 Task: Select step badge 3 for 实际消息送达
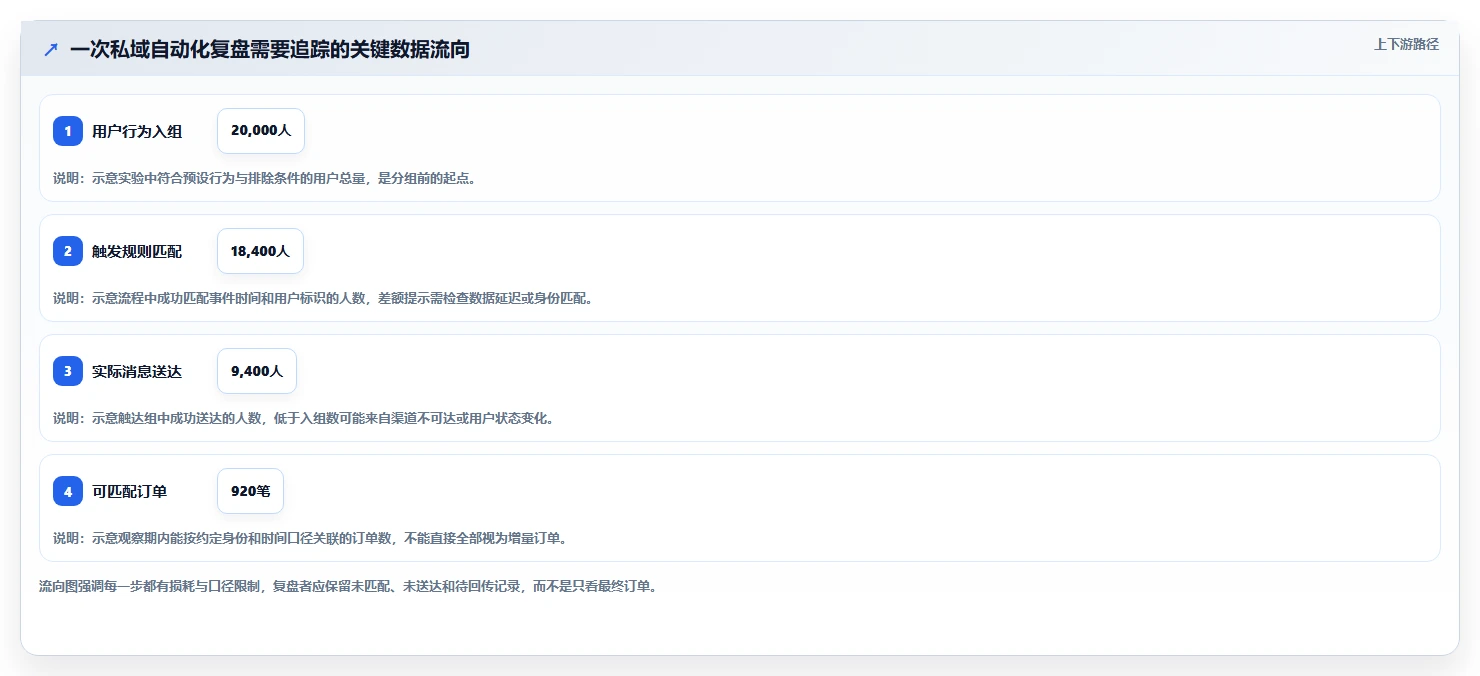coord(68,371)
